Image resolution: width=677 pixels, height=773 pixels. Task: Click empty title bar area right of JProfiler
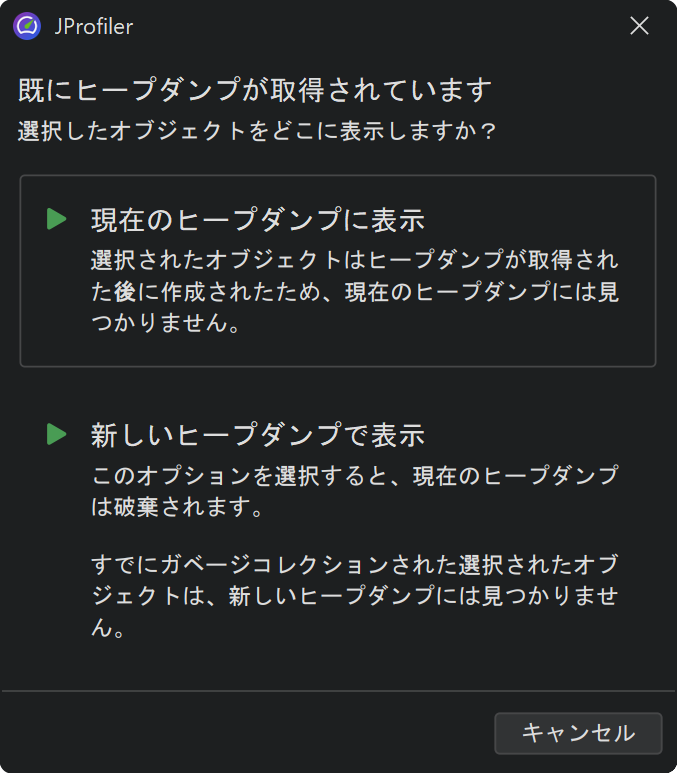pos(380,27)
